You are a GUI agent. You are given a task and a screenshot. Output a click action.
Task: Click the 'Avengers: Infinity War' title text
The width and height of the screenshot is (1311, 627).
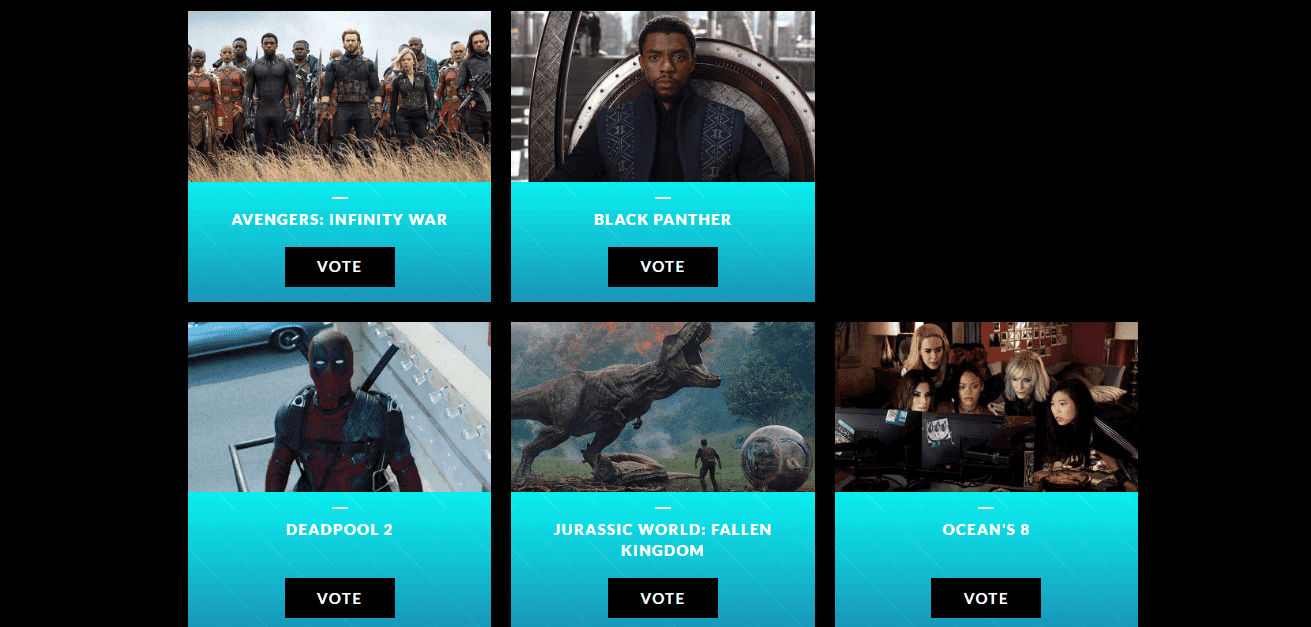click(339, 219)
